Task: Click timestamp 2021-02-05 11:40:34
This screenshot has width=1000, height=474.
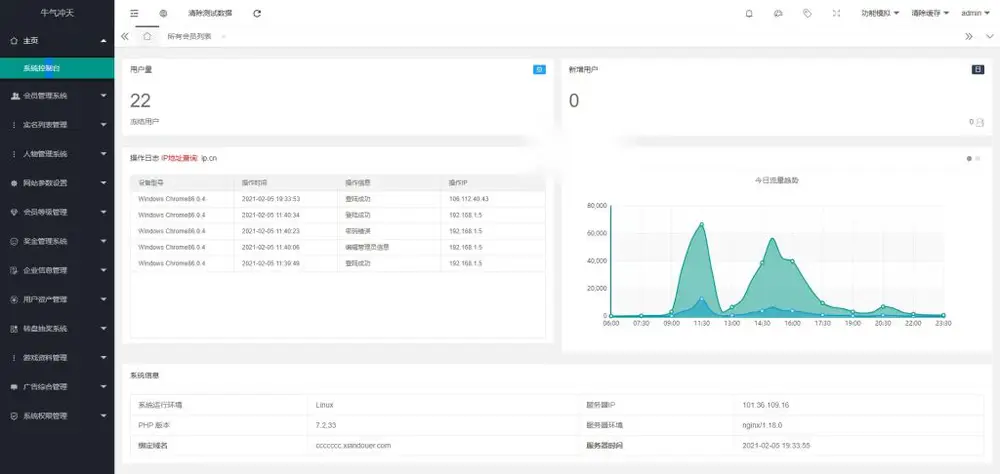Action: point(270,214)
